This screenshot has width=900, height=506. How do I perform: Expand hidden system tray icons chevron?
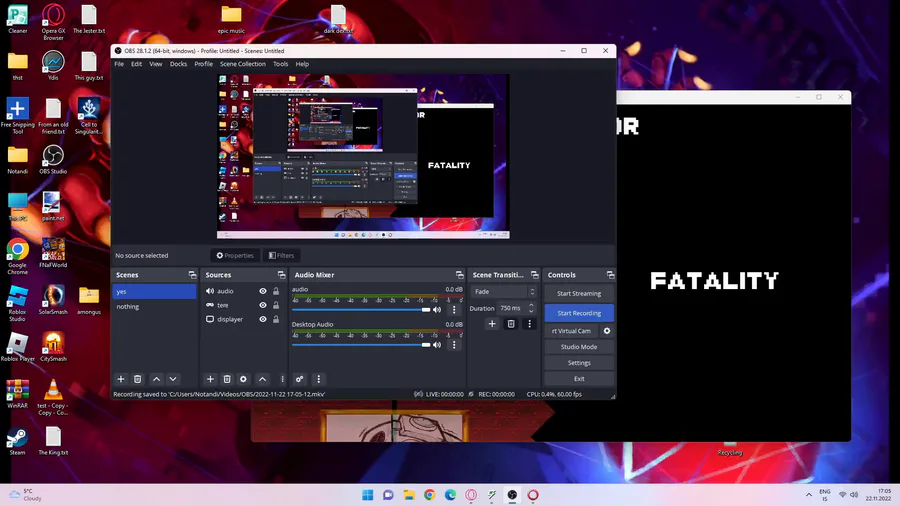[809, 495]
